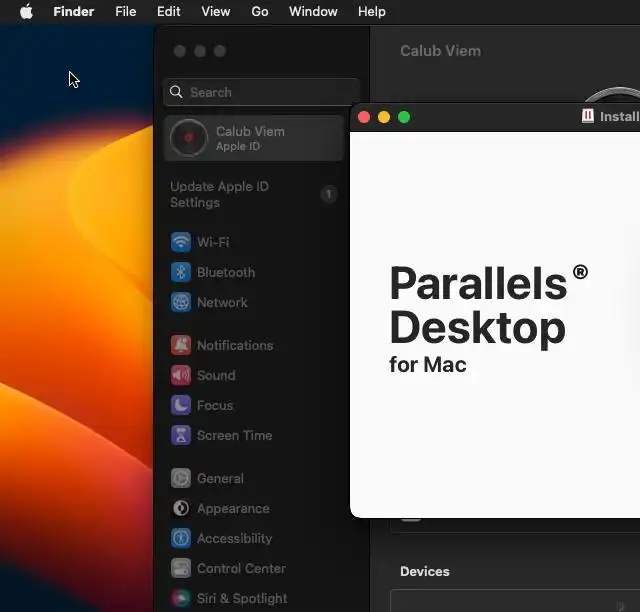Viewport: 640px width, 612px height.
Task: Select Wi-Fi label in settings sidebar
Action: (x=213, y=242)
